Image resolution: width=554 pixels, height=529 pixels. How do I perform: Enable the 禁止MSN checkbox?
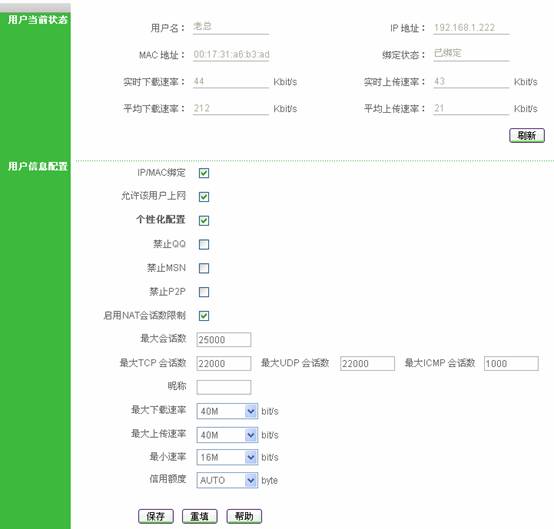204,268
